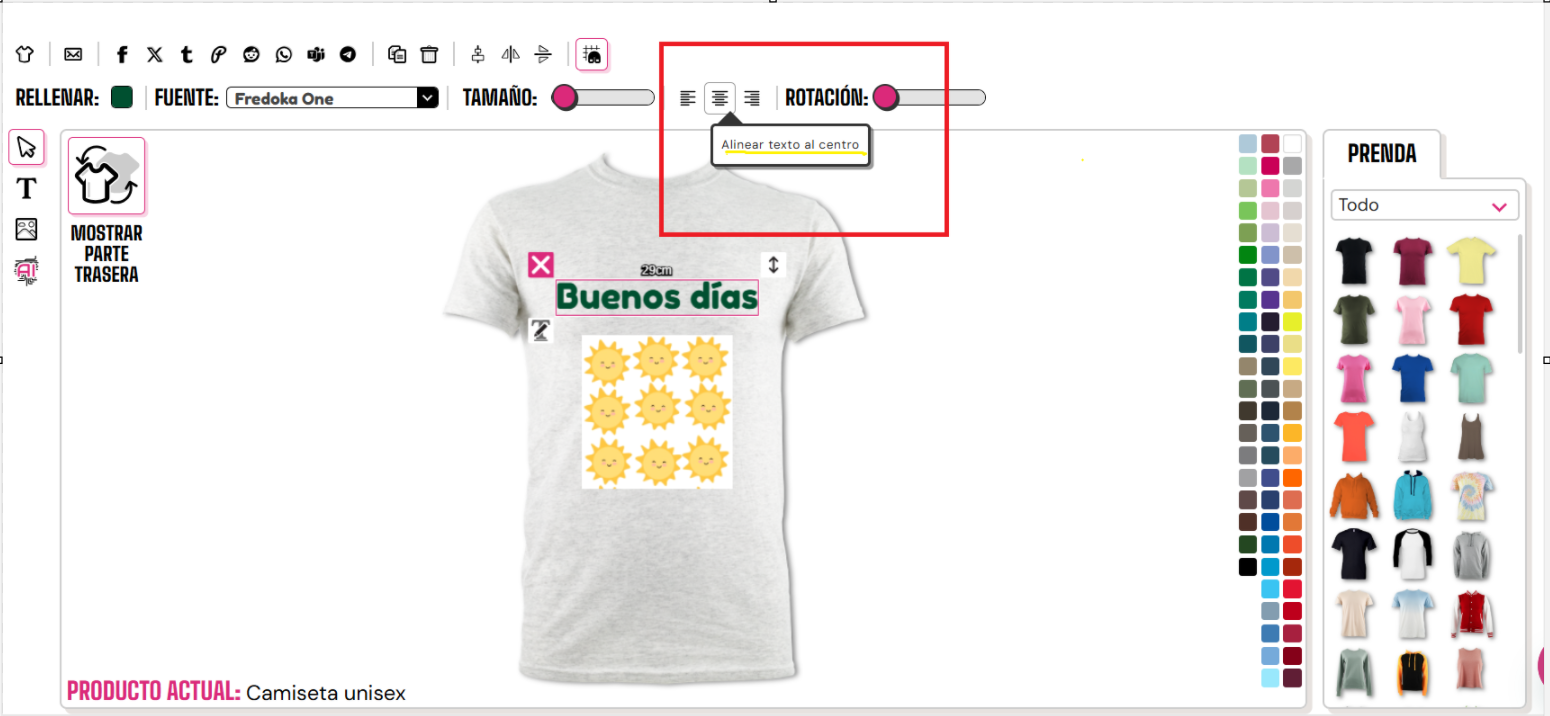Duplicate the selected element
The height and width of the screenshot is (716, 1550).
coord(397,54)
